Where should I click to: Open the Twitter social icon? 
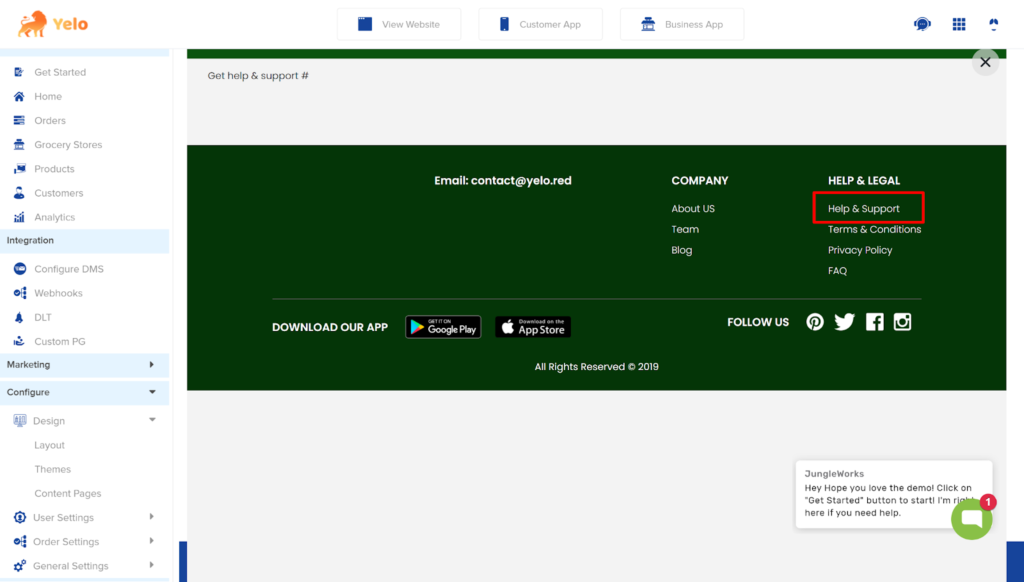pyautogui.click(x=845, y=322)
